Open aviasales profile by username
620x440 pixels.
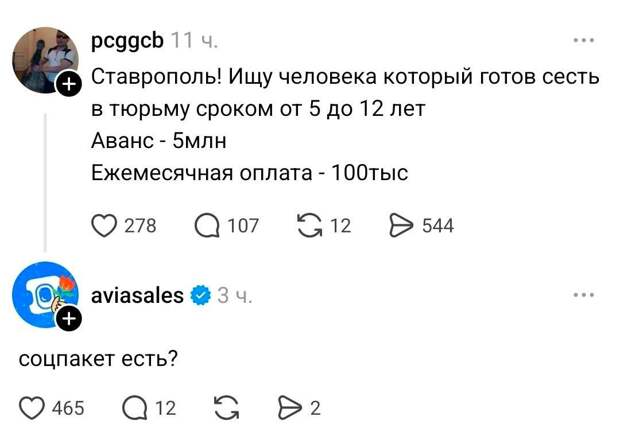tap(137, 295)
